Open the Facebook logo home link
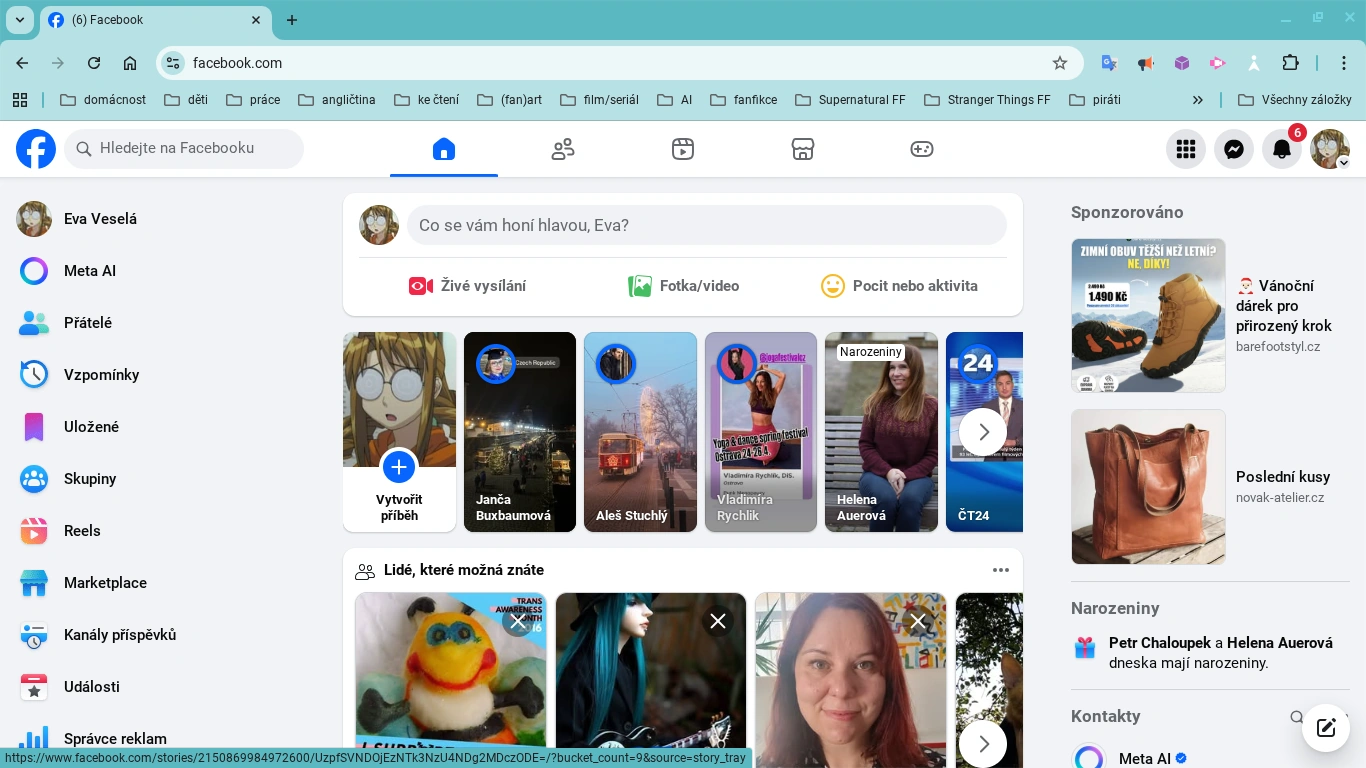The height and width of the screenshot is (768, 1366). point(36,149)
